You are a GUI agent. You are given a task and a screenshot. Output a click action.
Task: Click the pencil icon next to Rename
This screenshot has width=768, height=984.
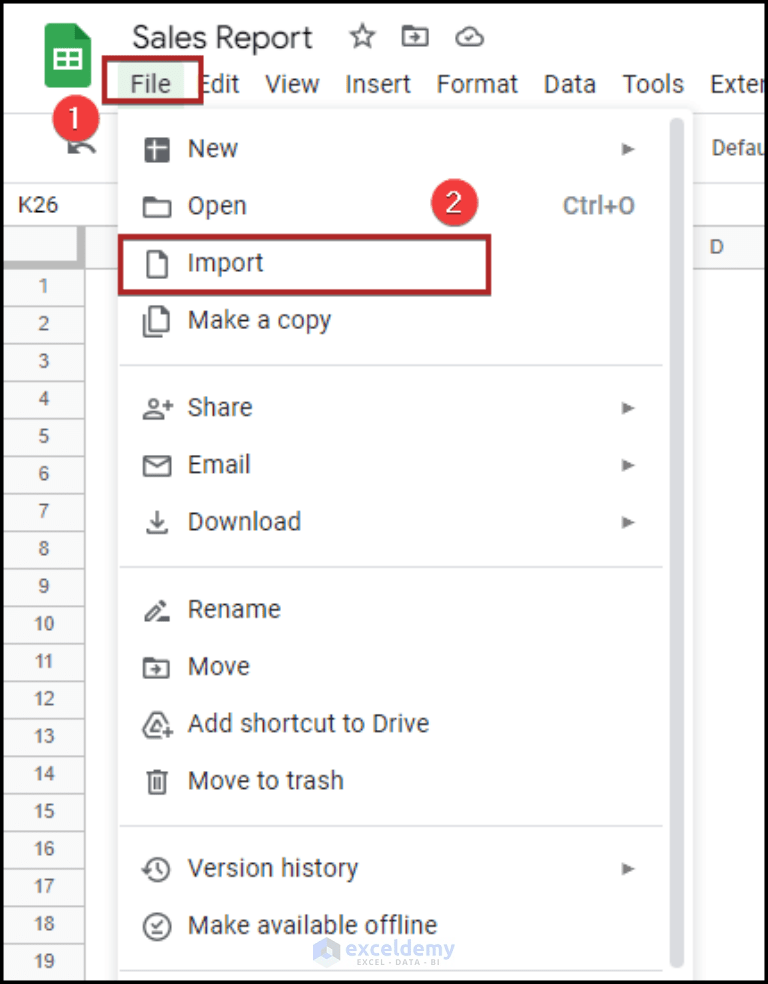(x=157, y=609)
